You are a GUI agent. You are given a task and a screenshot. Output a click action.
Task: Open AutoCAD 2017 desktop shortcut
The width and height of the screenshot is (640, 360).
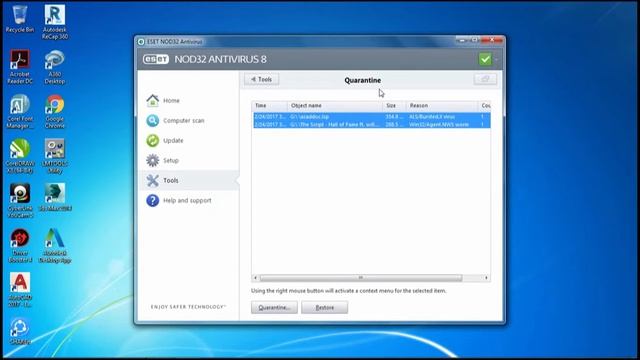tap(20, 290)
